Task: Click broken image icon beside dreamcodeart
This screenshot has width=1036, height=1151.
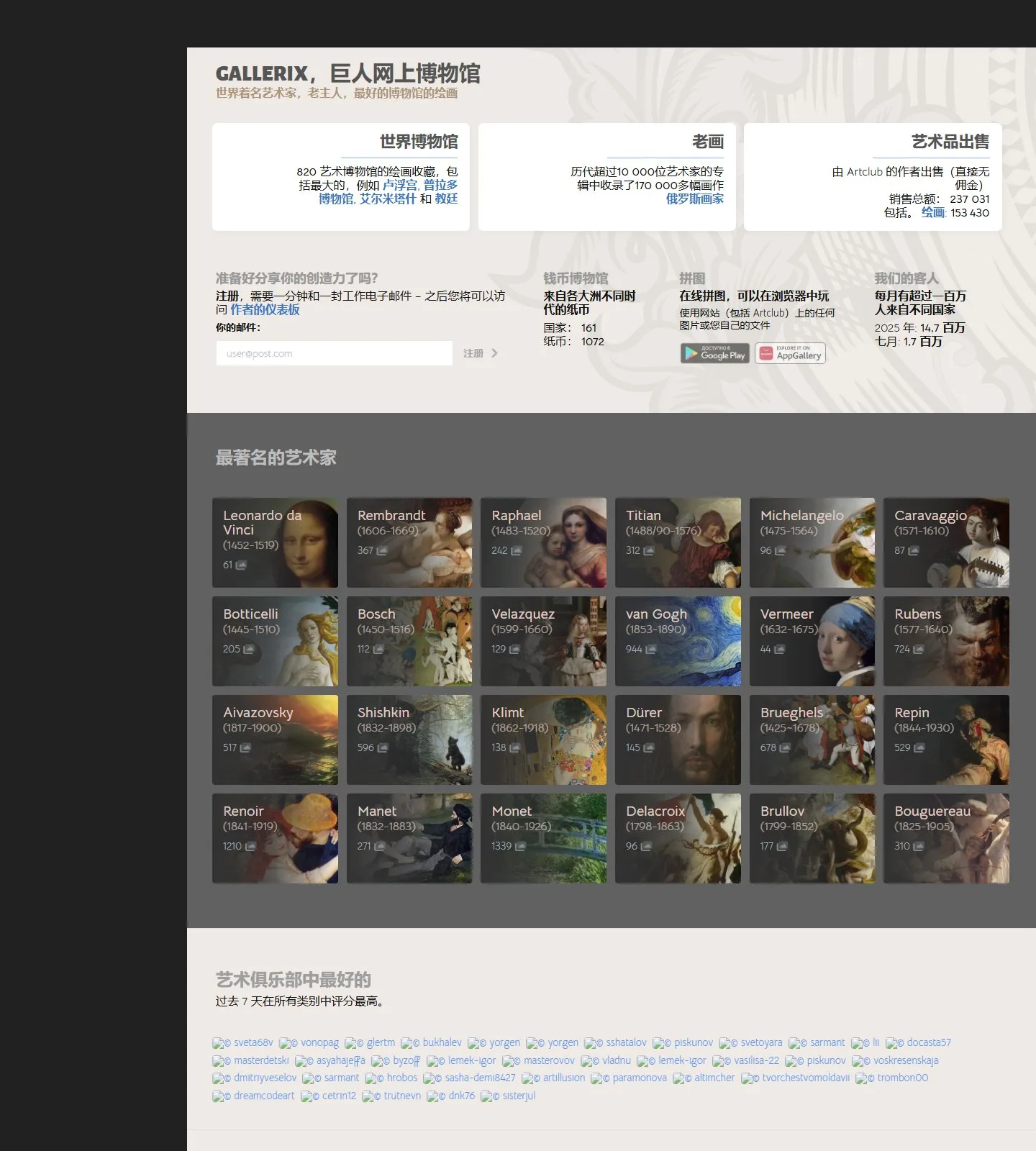Action: 218,1096
